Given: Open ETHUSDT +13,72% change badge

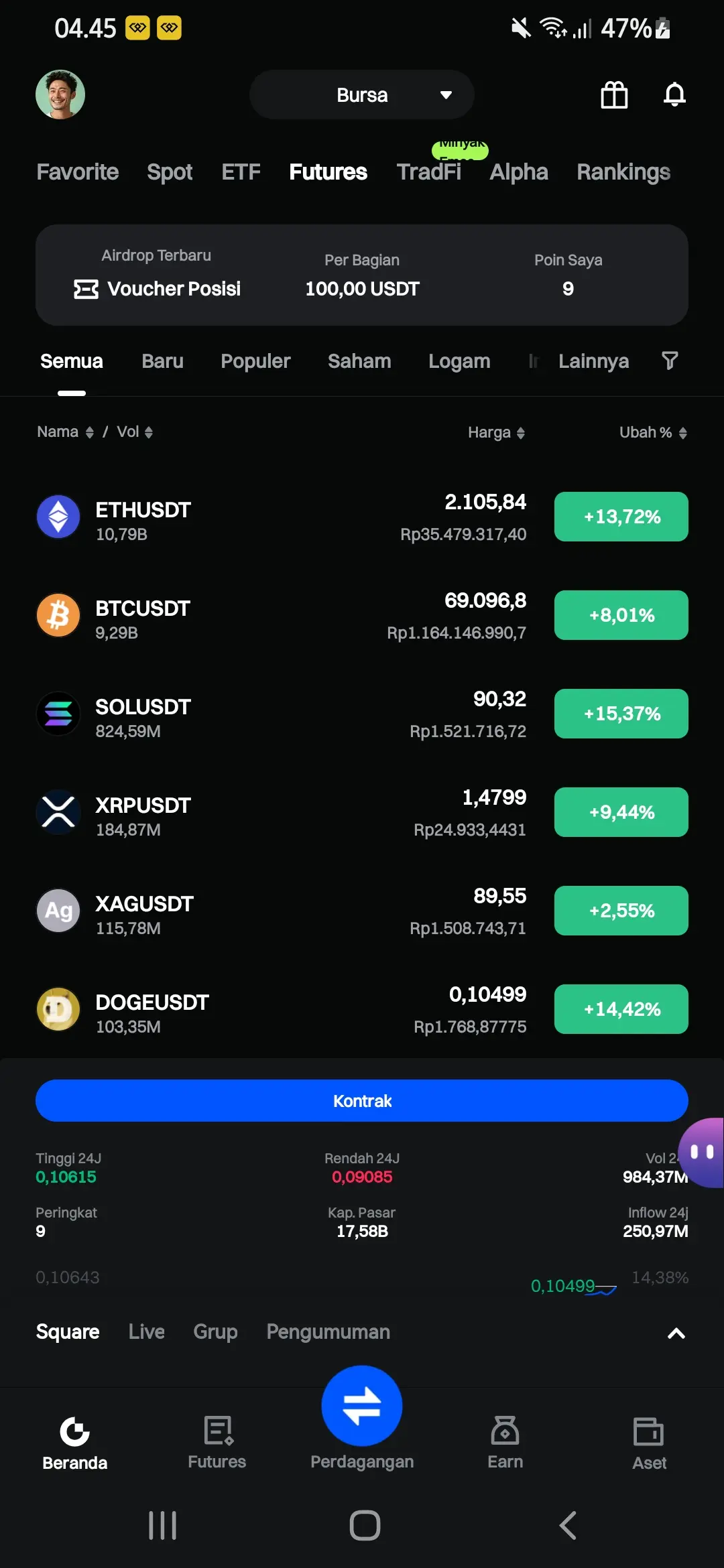Looking at the screenshot, I should [621, 517].
